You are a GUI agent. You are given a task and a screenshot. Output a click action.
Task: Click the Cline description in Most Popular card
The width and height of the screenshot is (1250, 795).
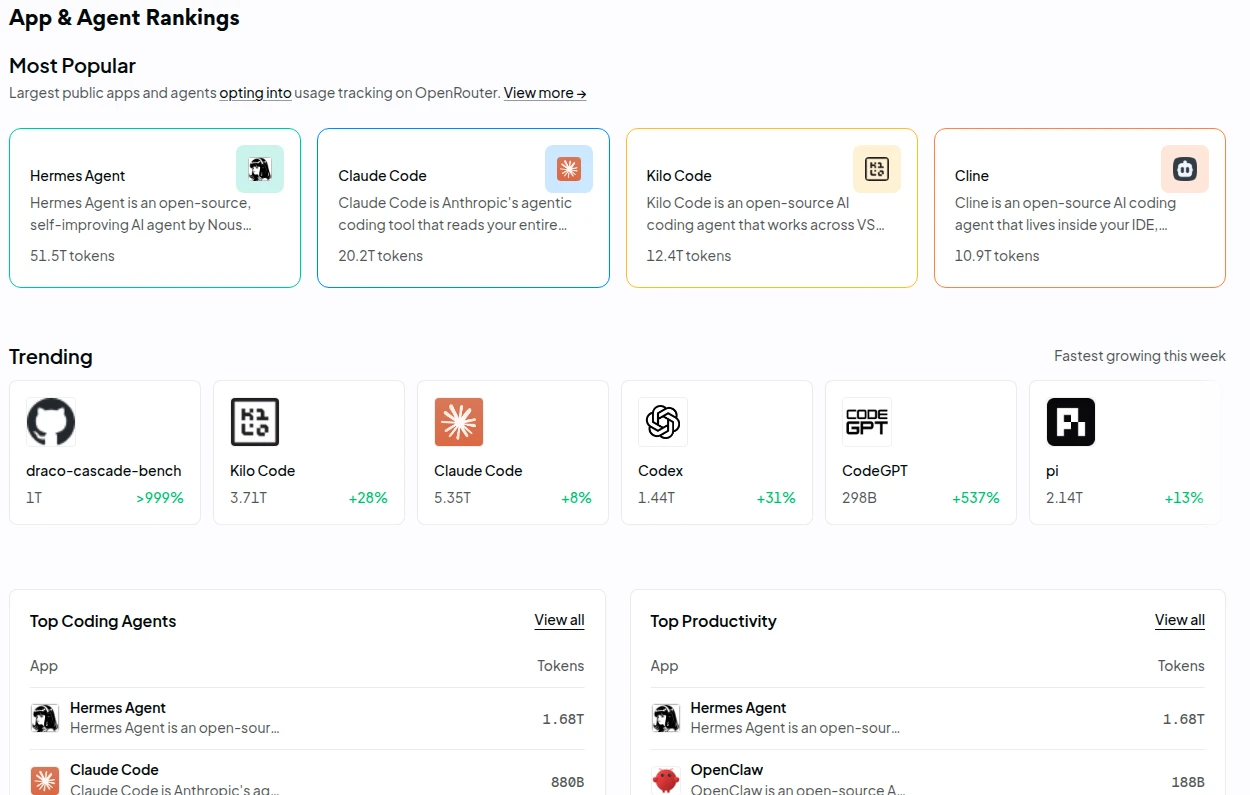pos(1066,214)
